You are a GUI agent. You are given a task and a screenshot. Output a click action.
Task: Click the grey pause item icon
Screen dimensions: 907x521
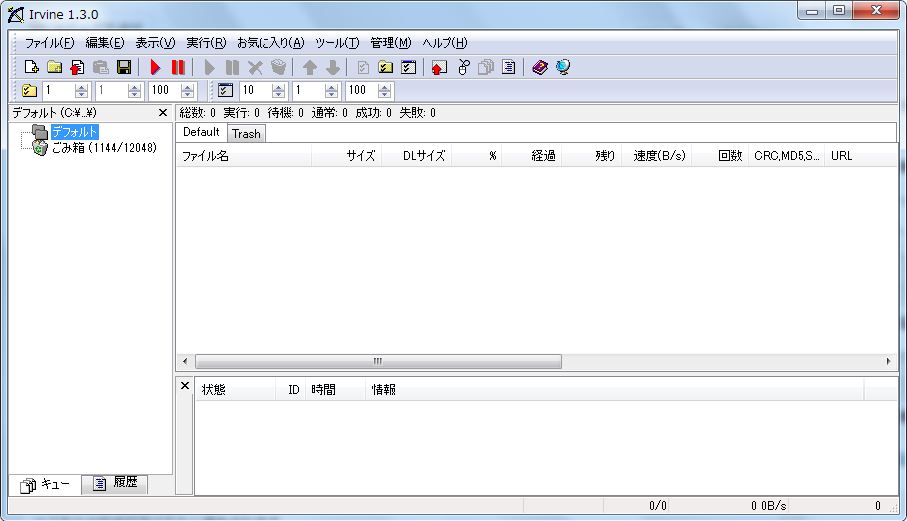[x=233, y=67]
